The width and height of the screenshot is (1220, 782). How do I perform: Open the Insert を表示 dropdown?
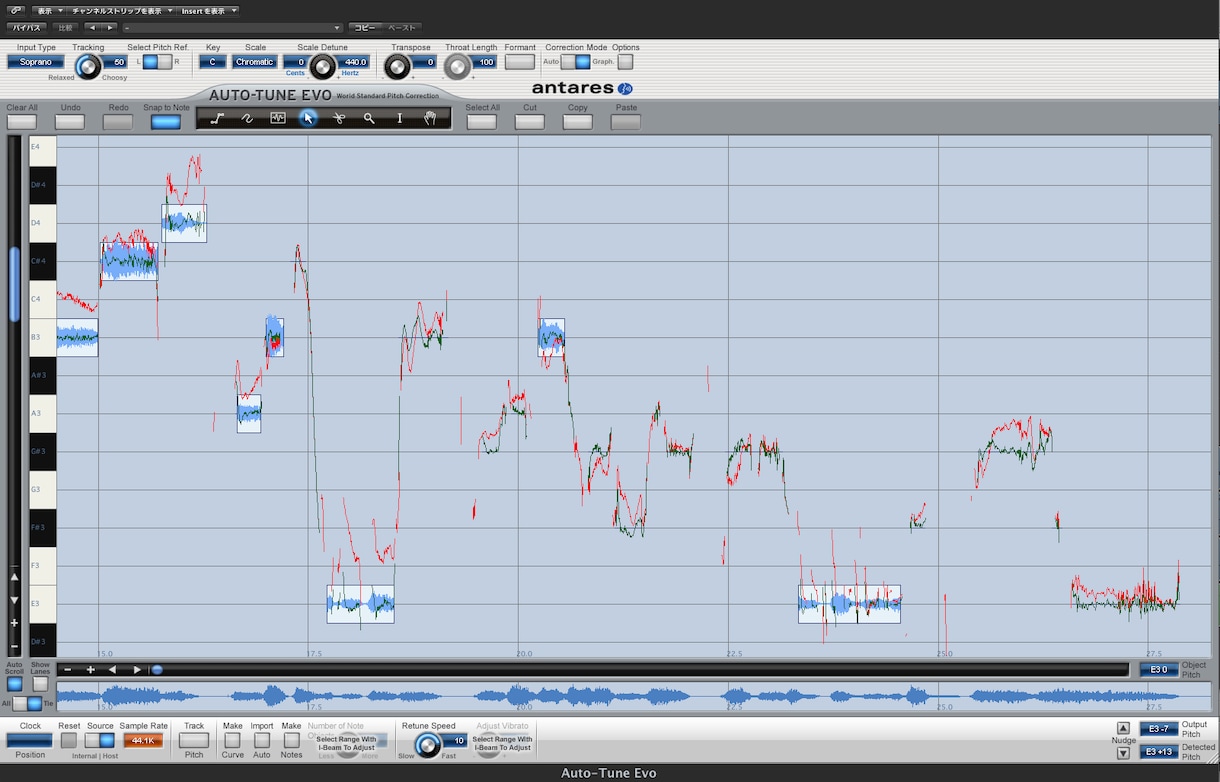(x=208, y=11)
